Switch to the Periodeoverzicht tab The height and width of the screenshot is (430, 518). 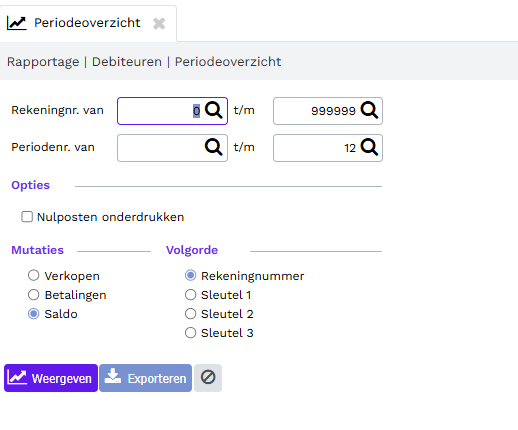pyautogui.click(x=87, y=23)
